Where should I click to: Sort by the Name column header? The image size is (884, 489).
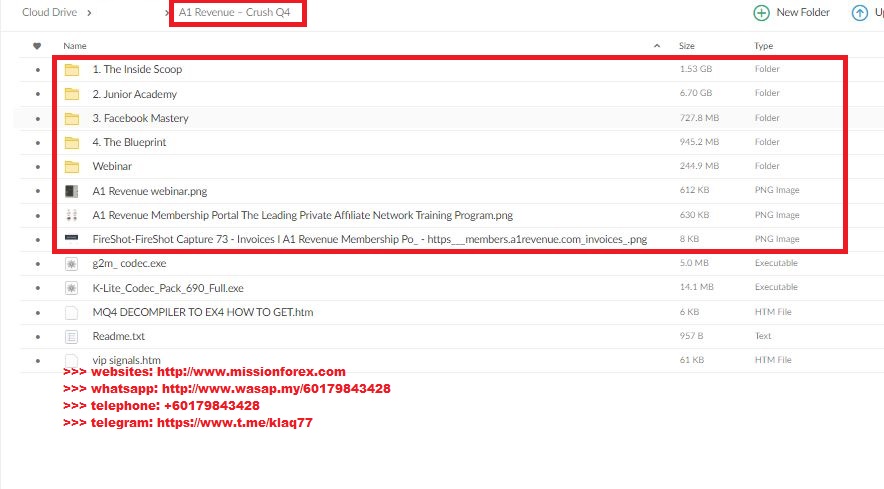pyautogui.click(x=74, y=46)
